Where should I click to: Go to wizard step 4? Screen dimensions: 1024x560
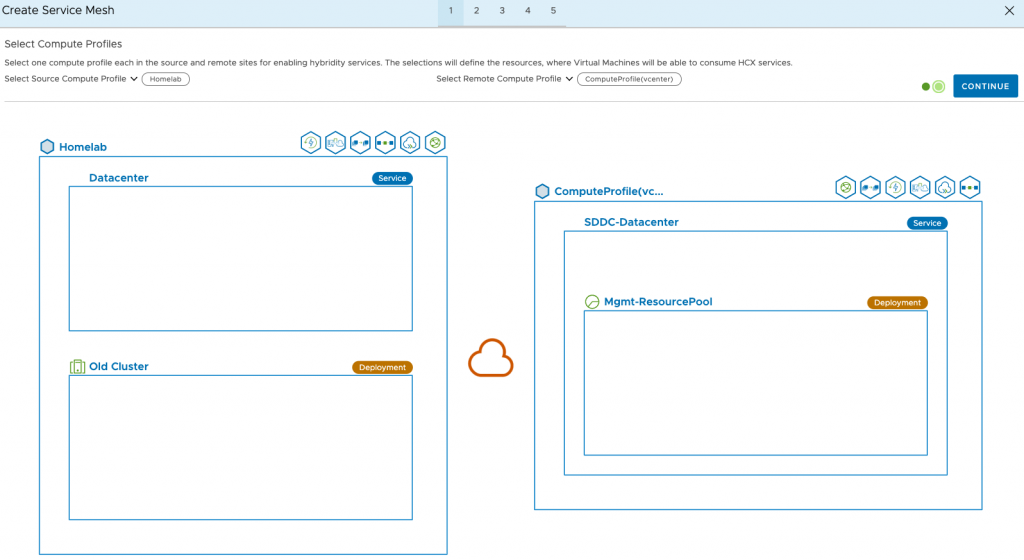(528, 11)
